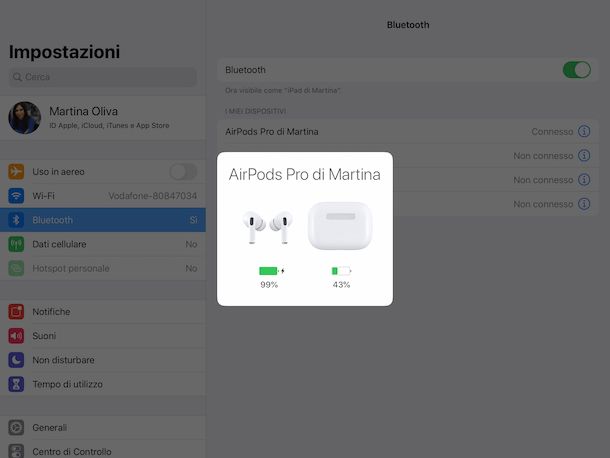Open the Notifiche icon

(16, 312)
